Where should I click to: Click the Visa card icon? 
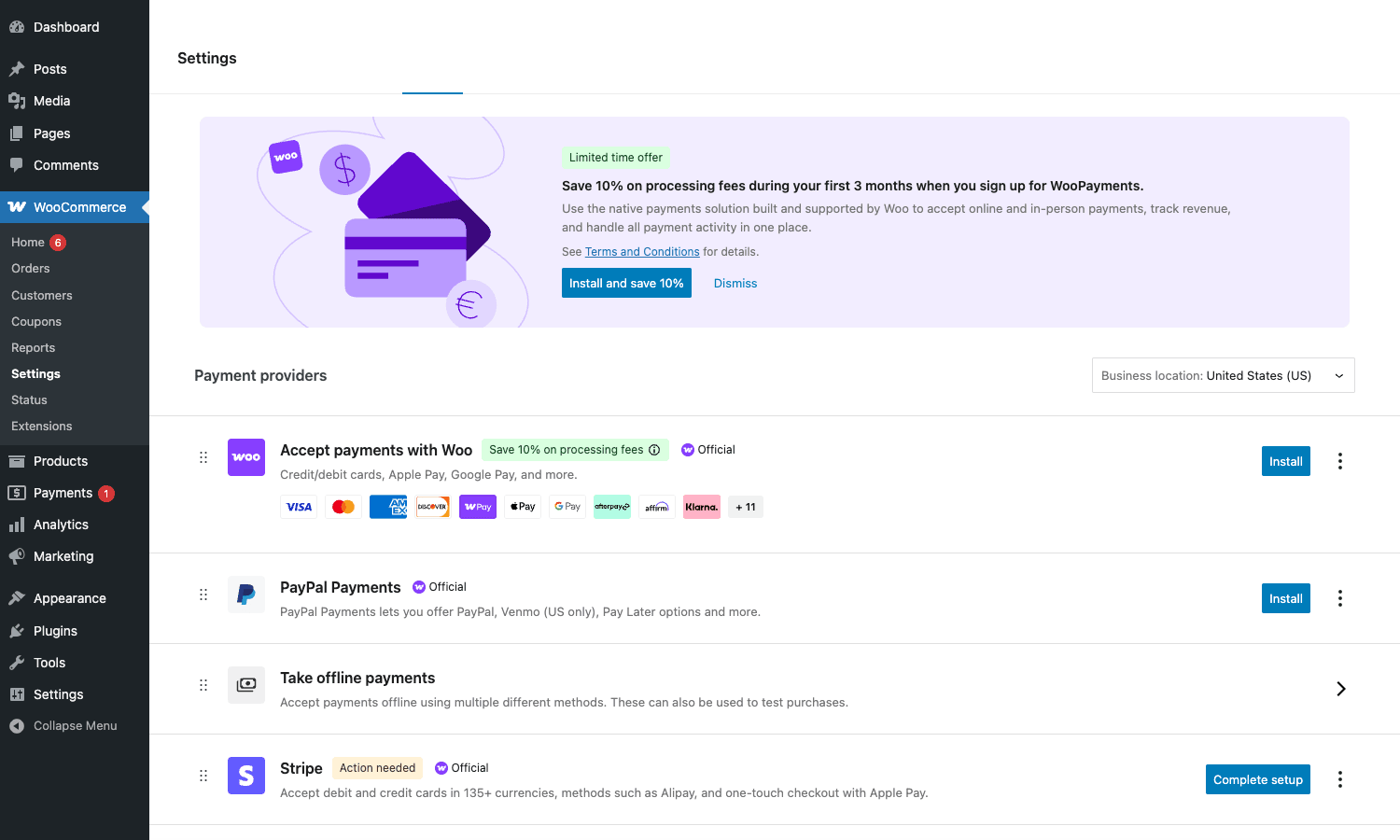pyautogui.click(x=299, y=507)
